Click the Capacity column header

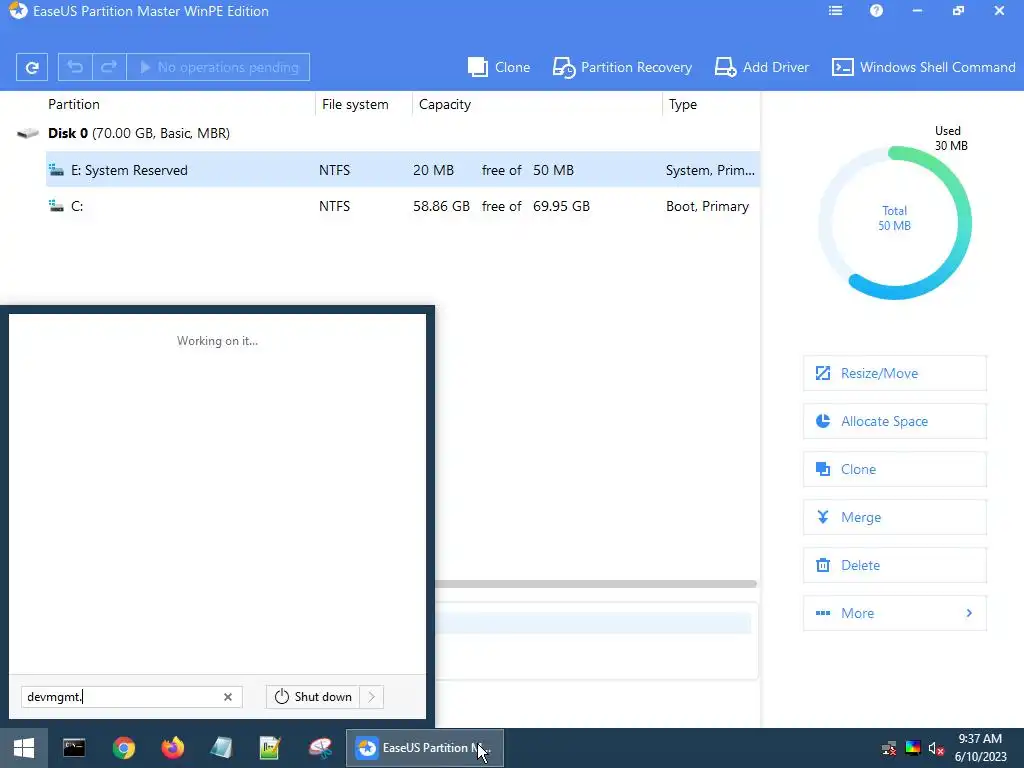point(445,104)
